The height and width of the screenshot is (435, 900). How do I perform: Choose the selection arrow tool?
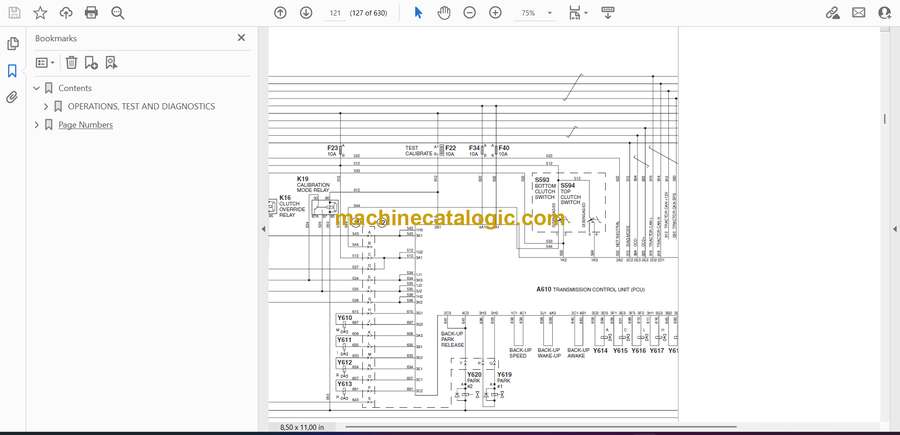(x=418, y=13)
